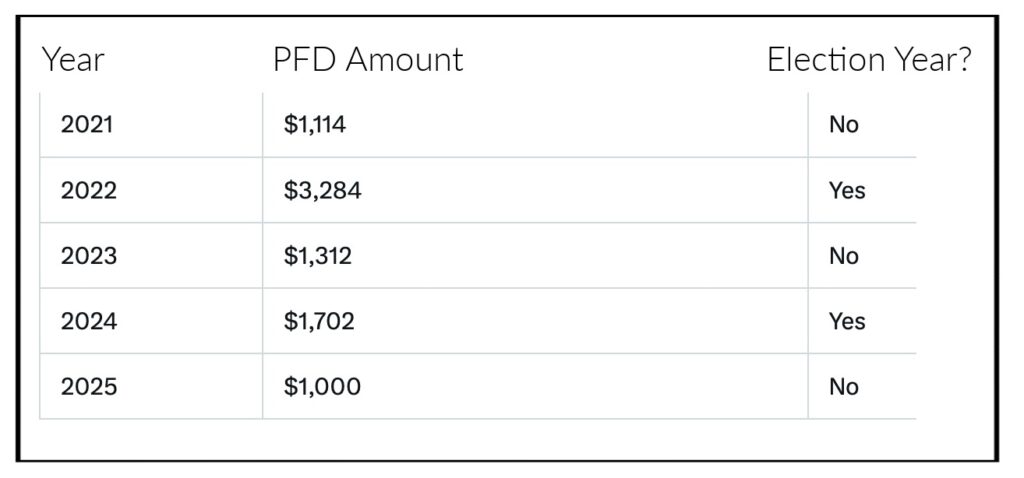
Task: Click the No value for 2025
Action: click(844, 387)
